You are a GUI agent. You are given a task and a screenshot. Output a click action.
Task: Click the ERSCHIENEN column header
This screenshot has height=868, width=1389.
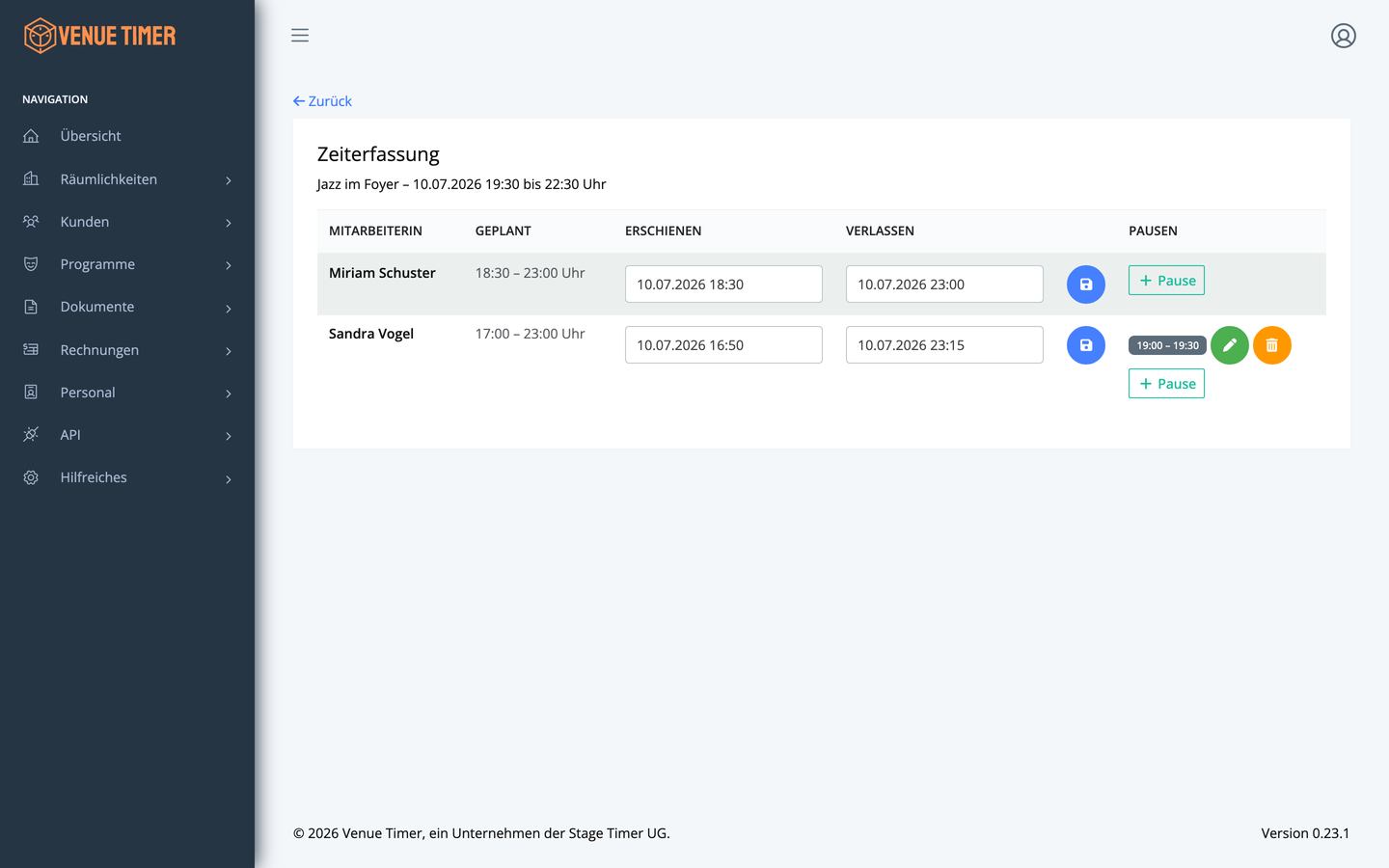(663, 231)
